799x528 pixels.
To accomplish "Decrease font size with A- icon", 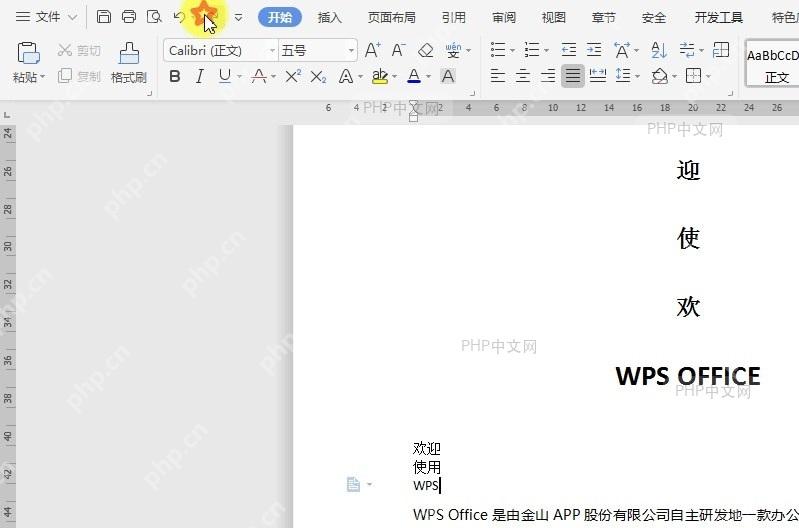I will pos(398,50).
